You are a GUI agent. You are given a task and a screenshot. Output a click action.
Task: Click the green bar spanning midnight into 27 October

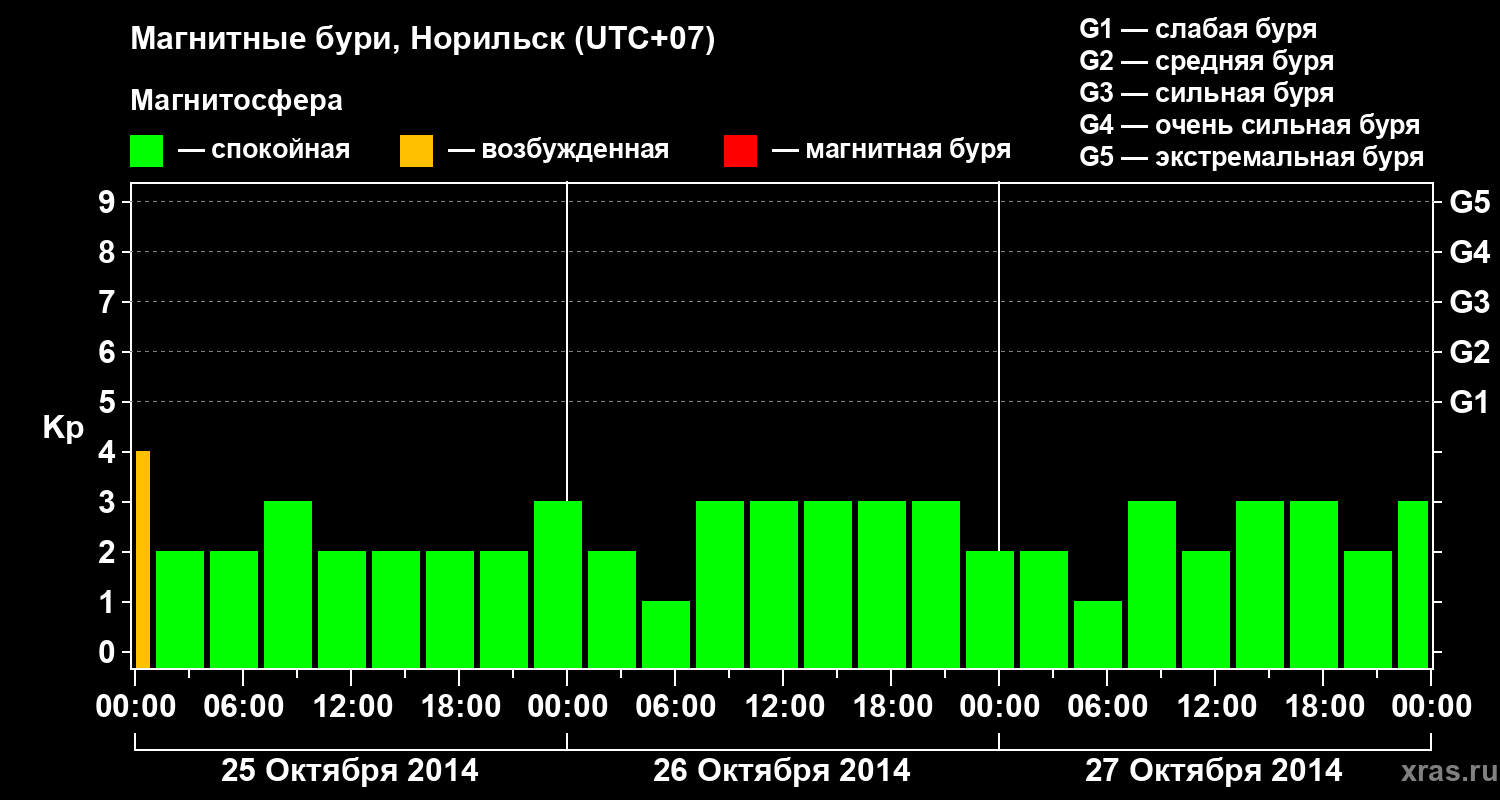[990, 609]
